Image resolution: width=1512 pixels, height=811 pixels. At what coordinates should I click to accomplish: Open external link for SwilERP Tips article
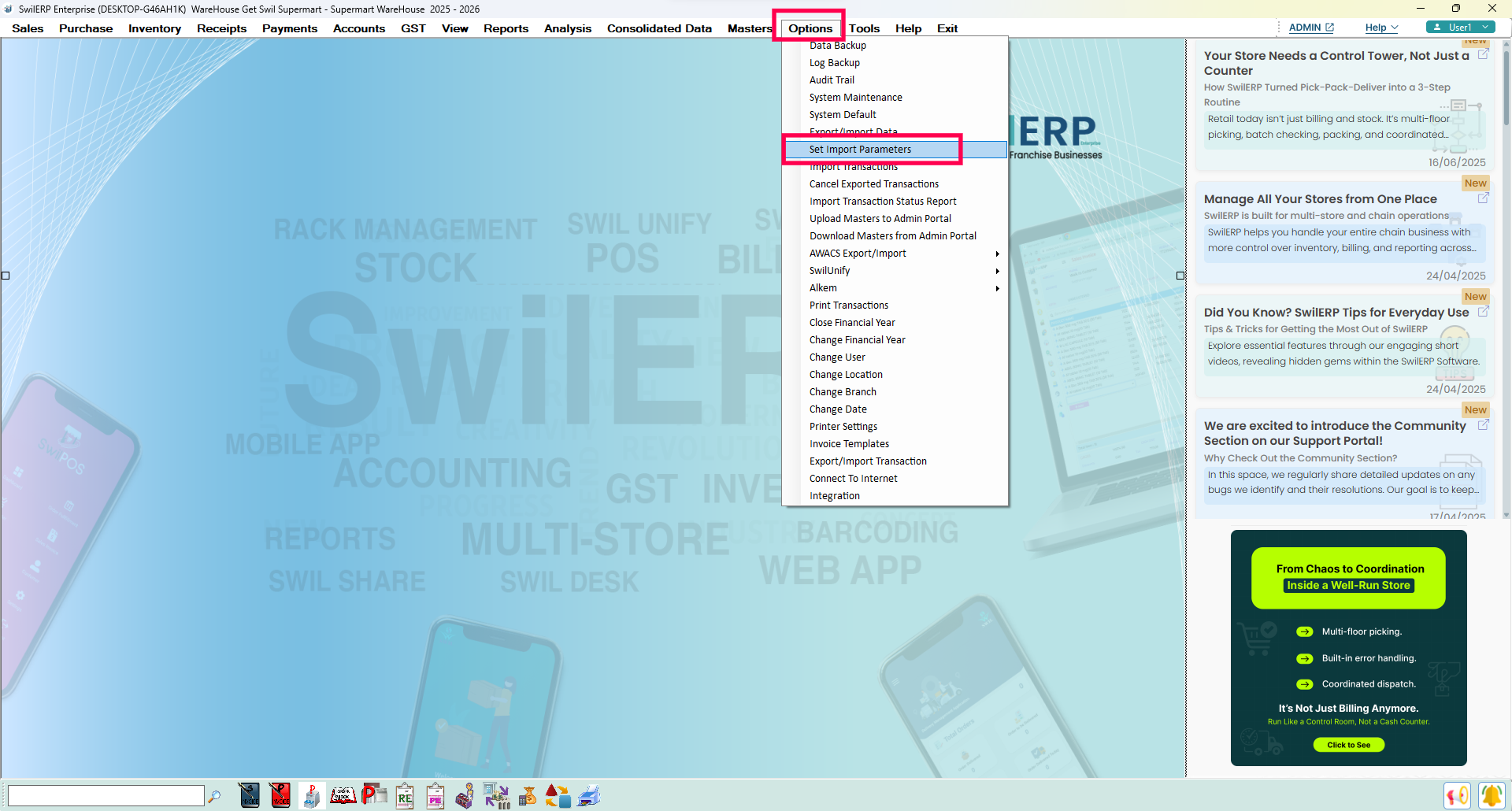pyautogui.click(x=1483, y=312)
